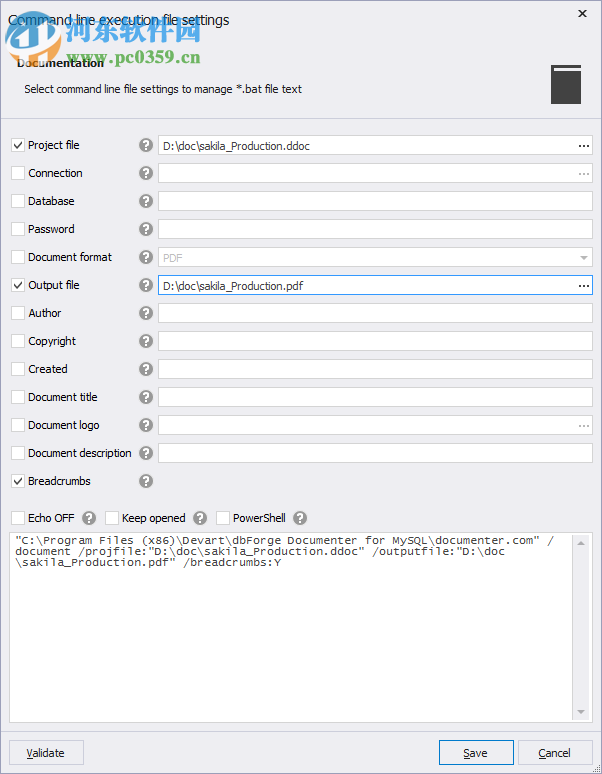The width and height of the screenshot is (602, 774).
Task: Expand the Document format PDF dropdown
Action: pos(584,258)
